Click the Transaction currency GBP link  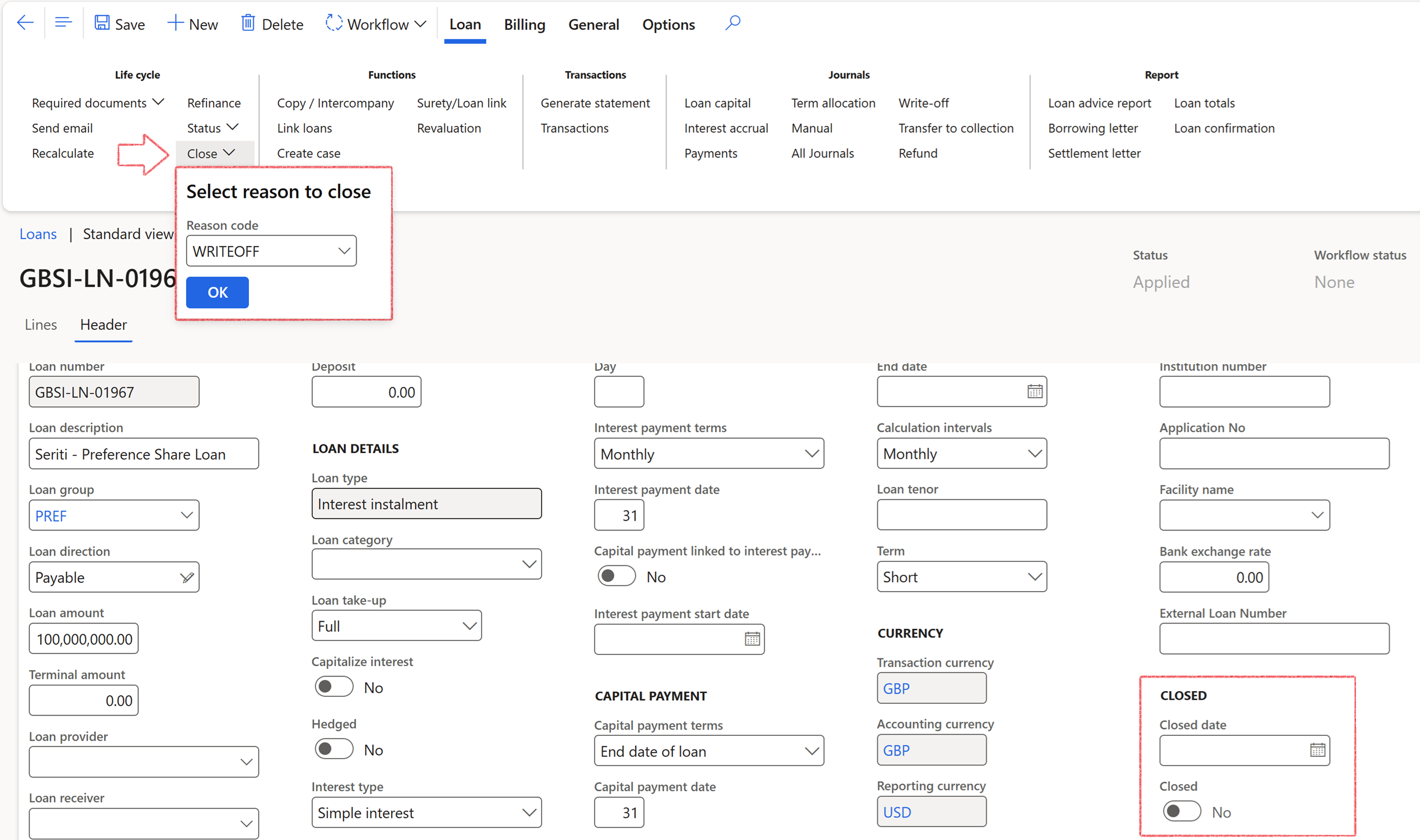[x=896, y=688]
